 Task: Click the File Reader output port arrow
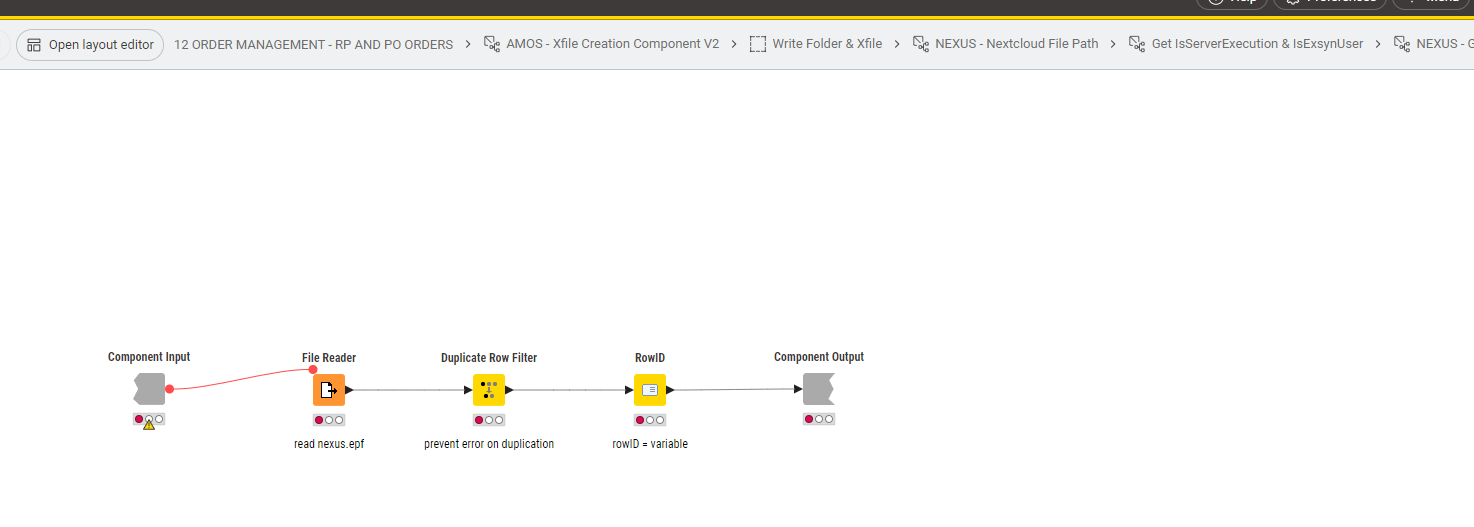coord(349,390)
